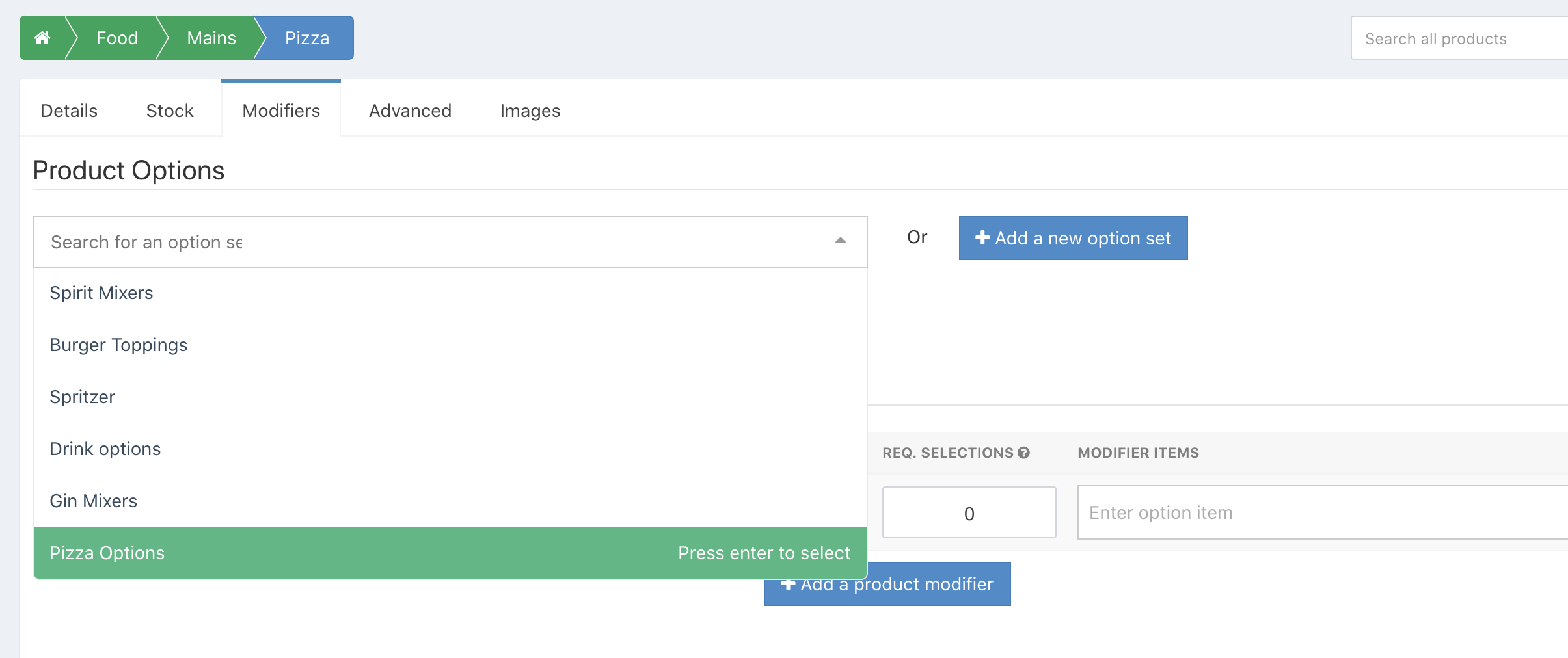Click the Req. Selections help question mark icon
Screen dimensions: 1568x658
click(x=1023, y=453)
